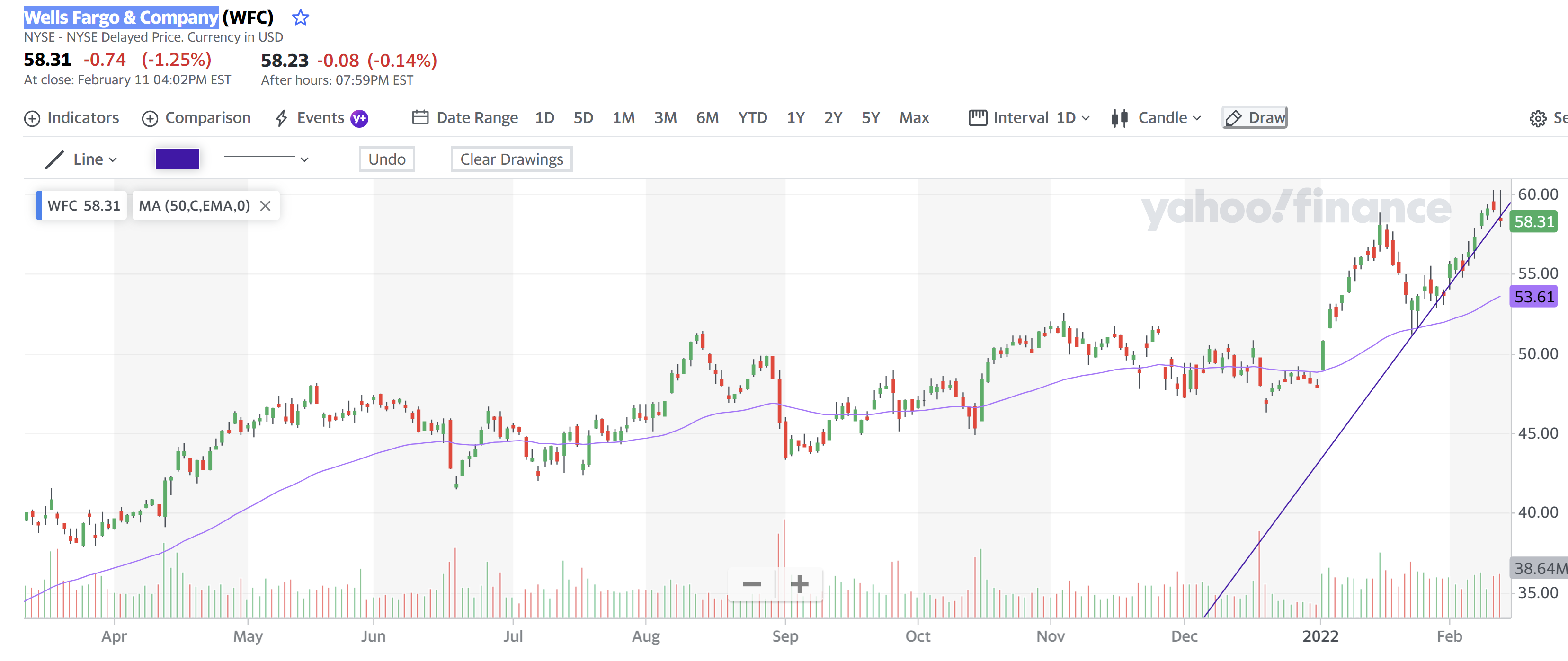Click the 2022 label on time axis
The height and width of the screenshot is (661, 1568).
(1320, 637)
